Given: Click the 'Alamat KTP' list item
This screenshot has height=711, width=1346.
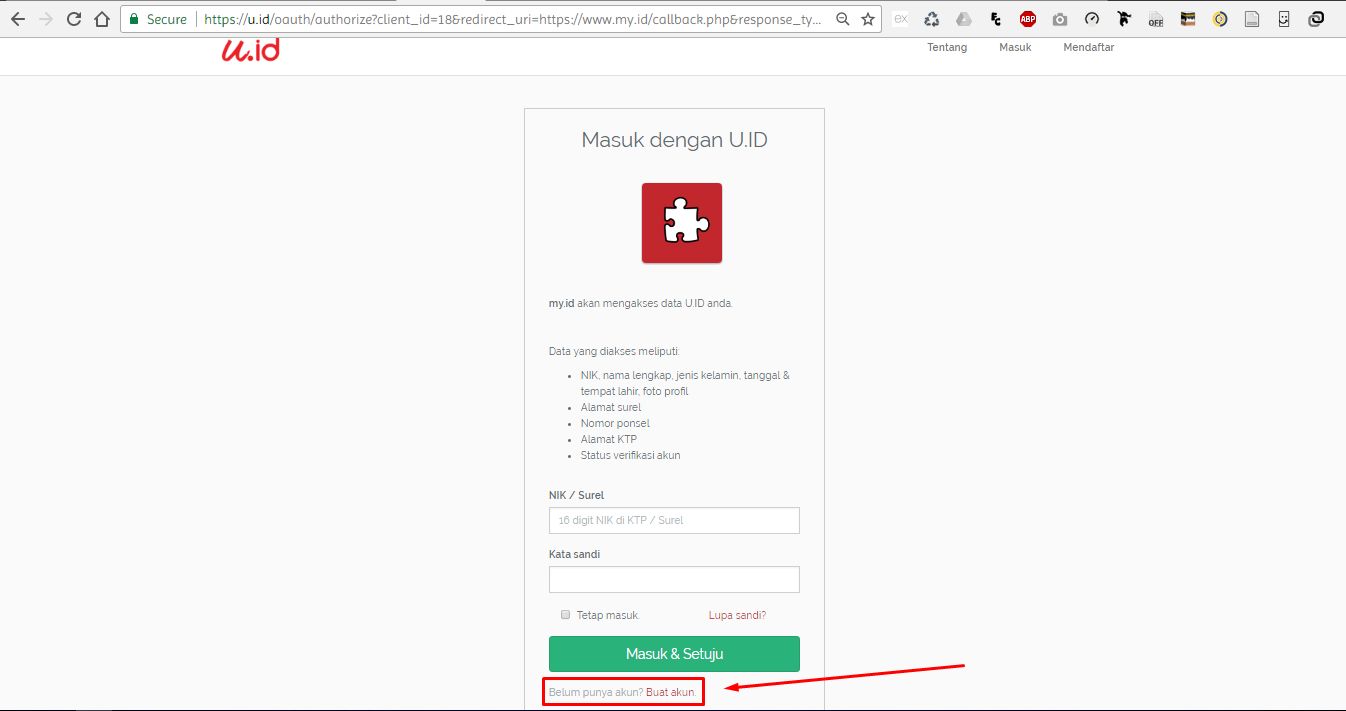Looking at the screenshot, I should (x=609, y=440).
